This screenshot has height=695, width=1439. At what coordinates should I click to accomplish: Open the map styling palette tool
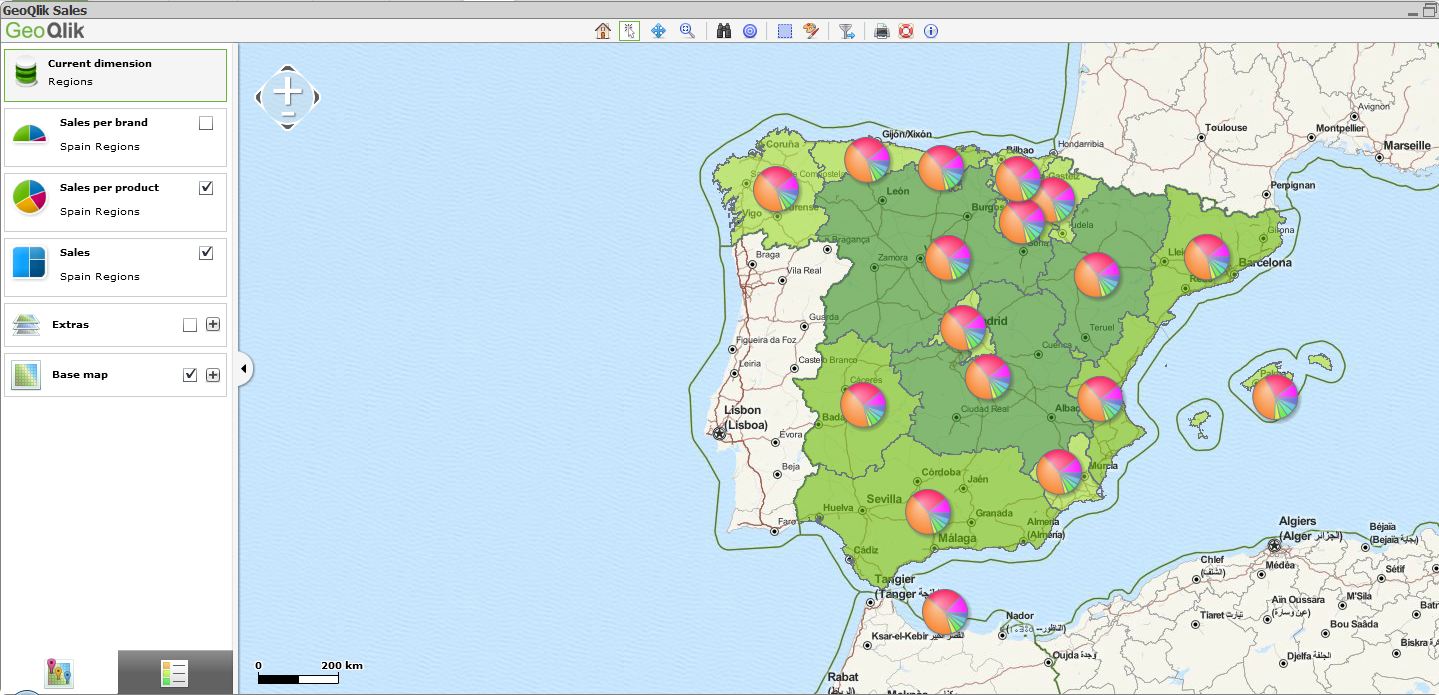pyautogui.click(x=812, y=31)
